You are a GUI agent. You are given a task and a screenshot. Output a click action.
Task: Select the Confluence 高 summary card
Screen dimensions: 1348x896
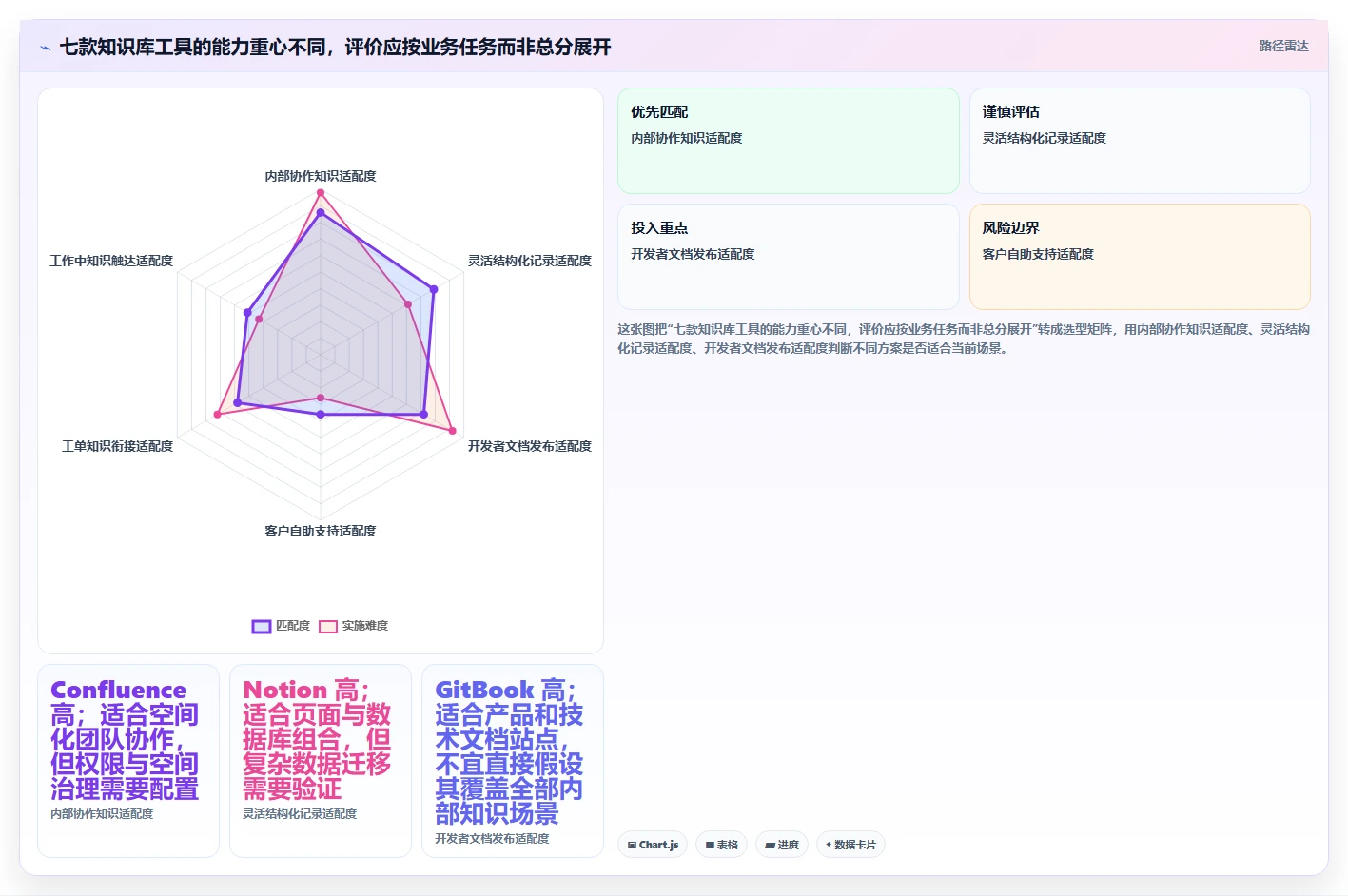(128, 761)
